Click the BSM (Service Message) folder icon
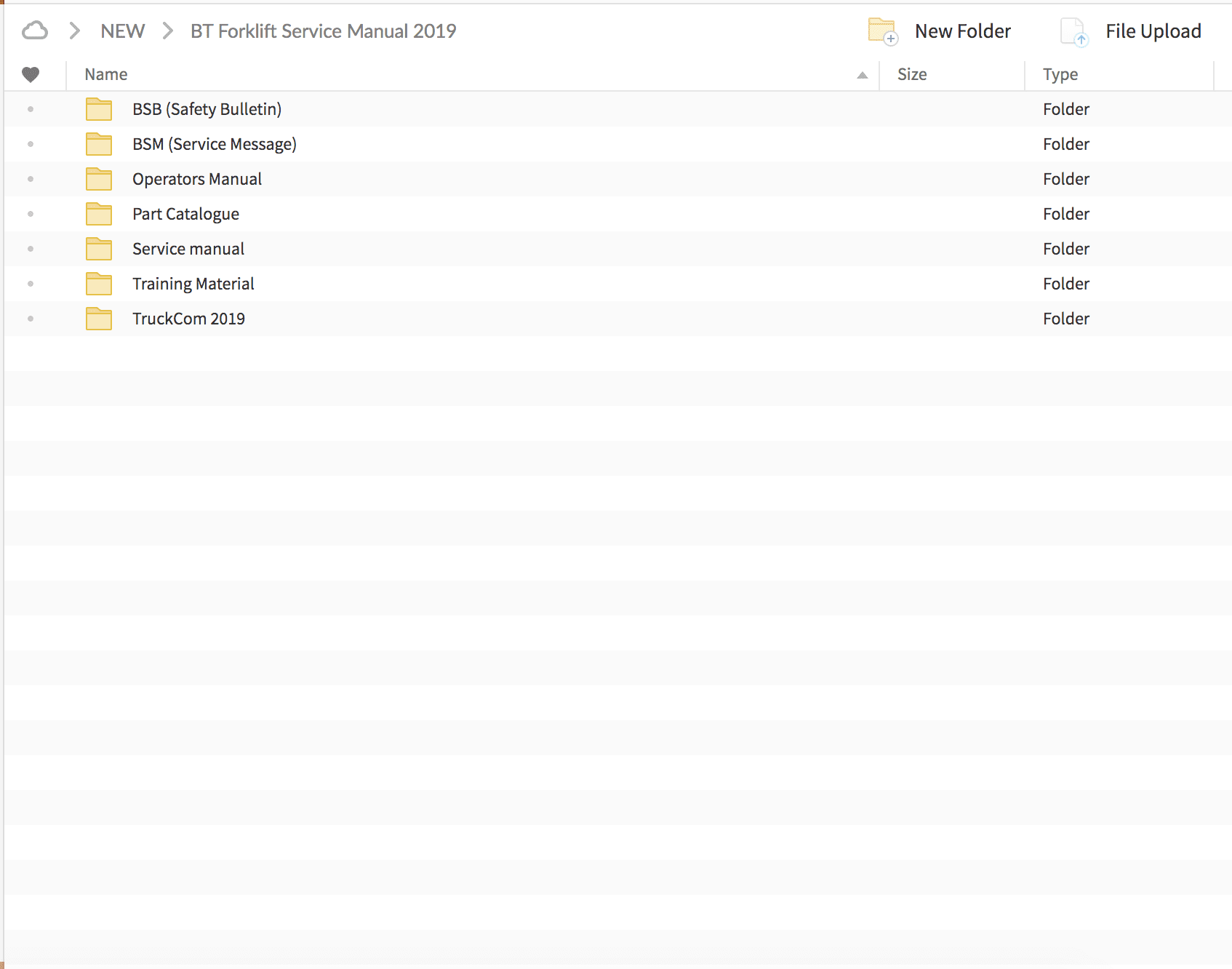This screenshot has height=969, width=1232. (99, 144)
